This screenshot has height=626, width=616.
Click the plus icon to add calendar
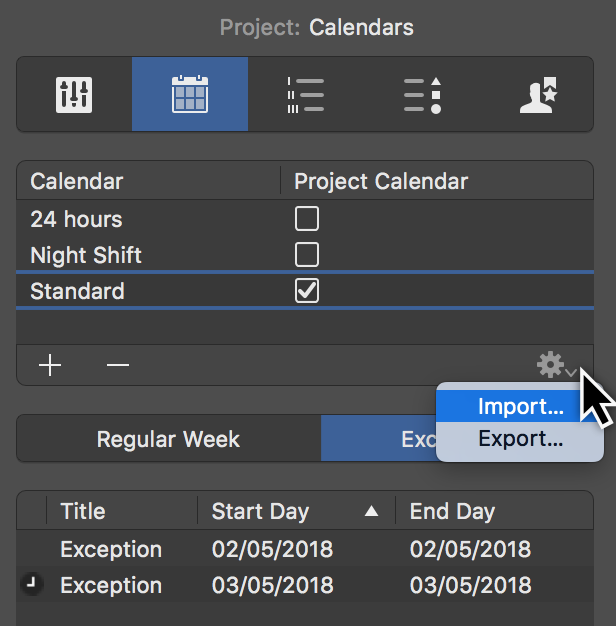[50, 365]
